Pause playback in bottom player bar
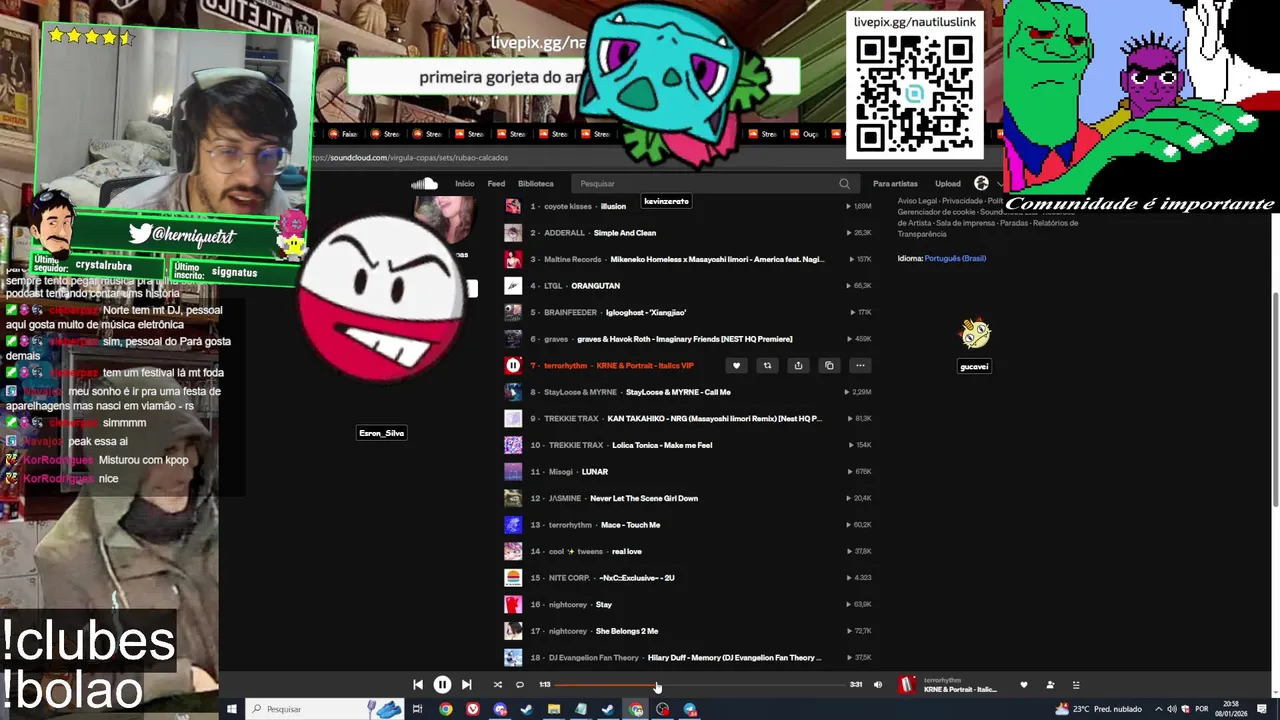 point(442,685)
